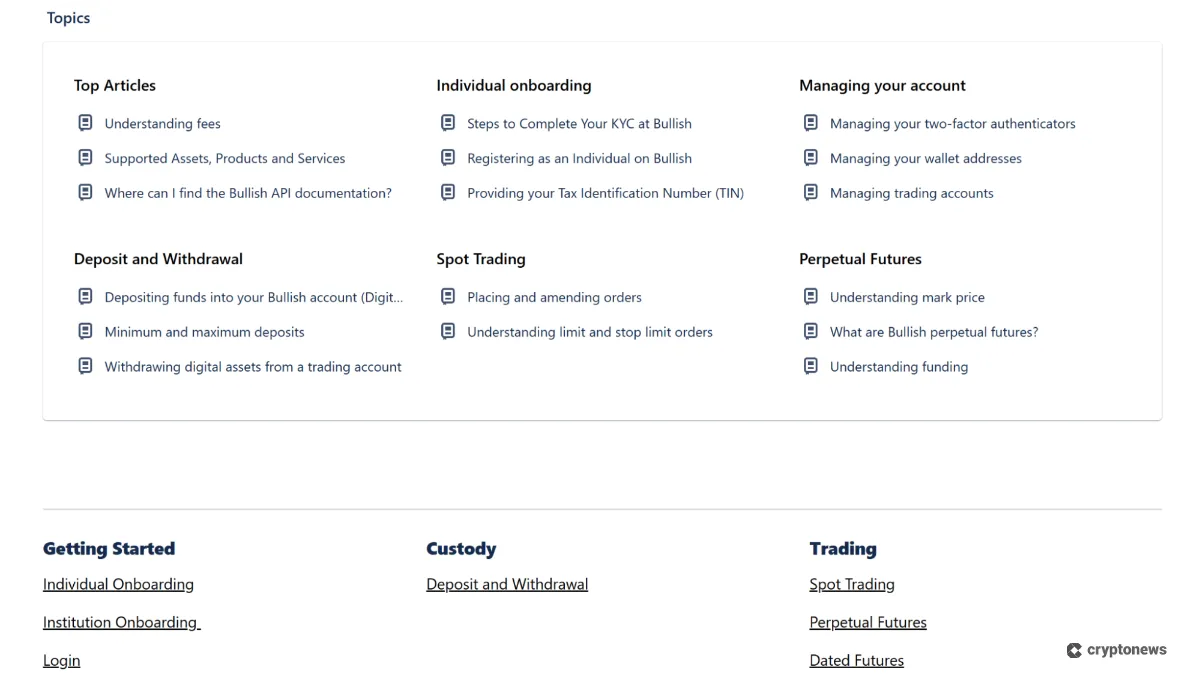
Task: Go to Institution Onboarding footer link
Action: [x=122, y=623]
